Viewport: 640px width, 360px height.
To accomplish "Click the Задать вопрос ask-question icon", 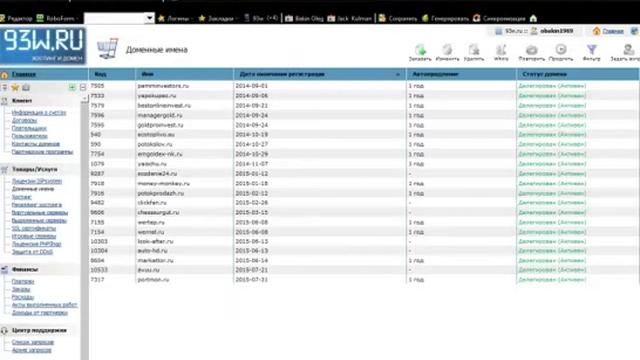I will coord(627,52).
